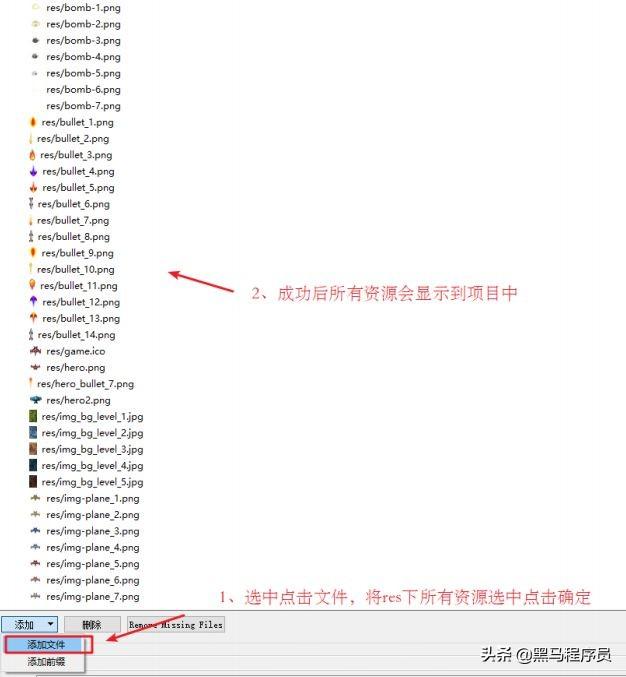The image size is (626, 677).
Task: Select res/img-plane_2.png file name
Action: click(x=93, y=515)
